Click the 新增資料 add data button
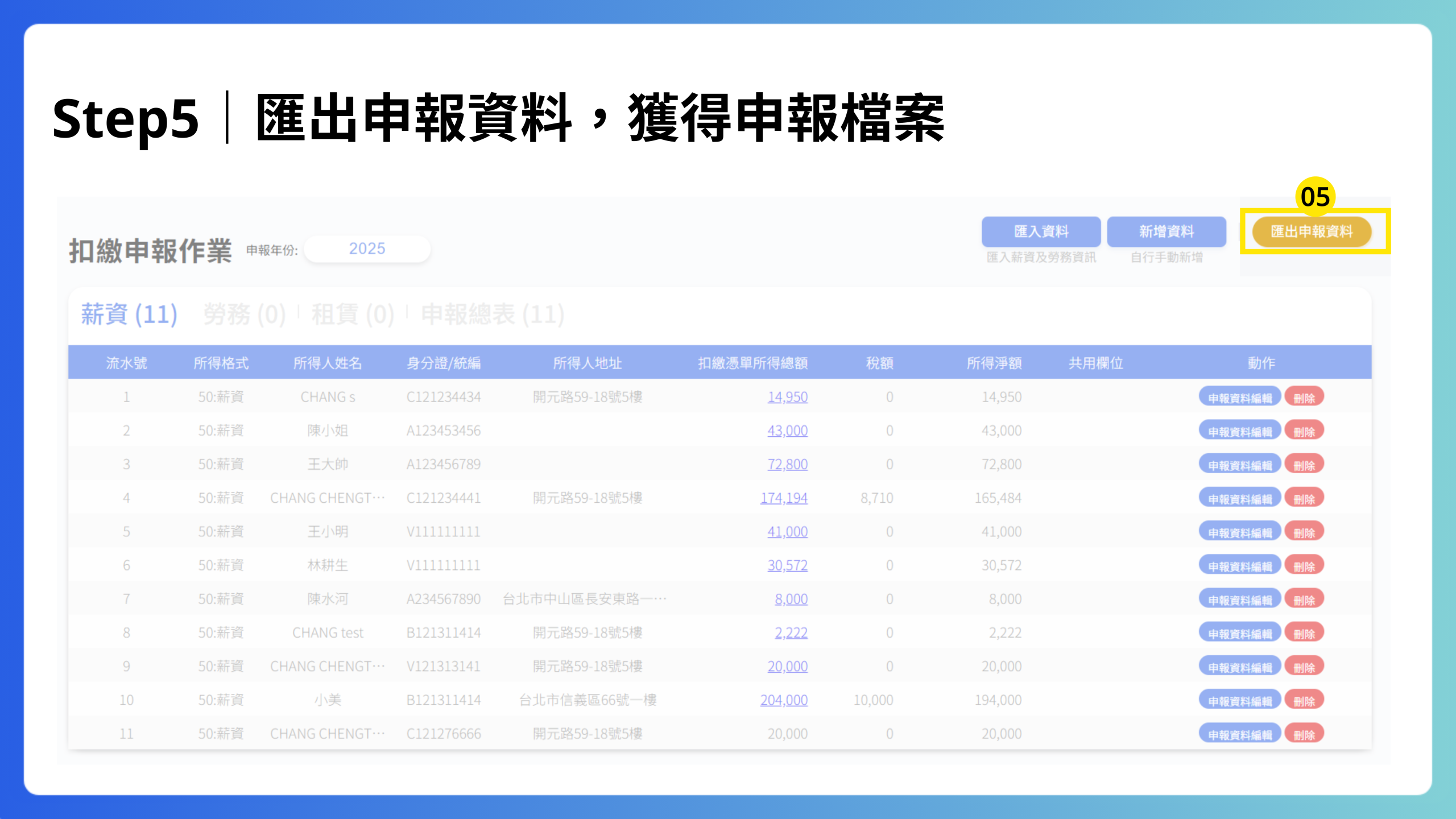Viewport: 1456px width, 819px height. point(1166,231)
